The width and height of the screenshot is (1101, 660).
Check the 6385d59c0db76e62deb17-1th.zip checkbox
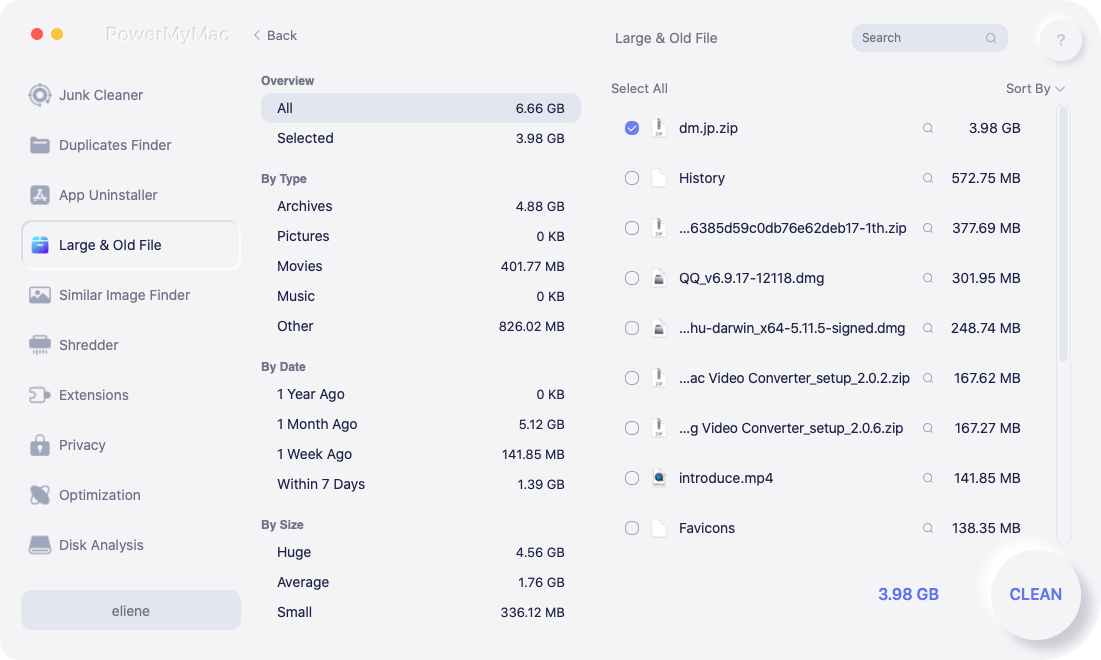[x=632, y=228]
